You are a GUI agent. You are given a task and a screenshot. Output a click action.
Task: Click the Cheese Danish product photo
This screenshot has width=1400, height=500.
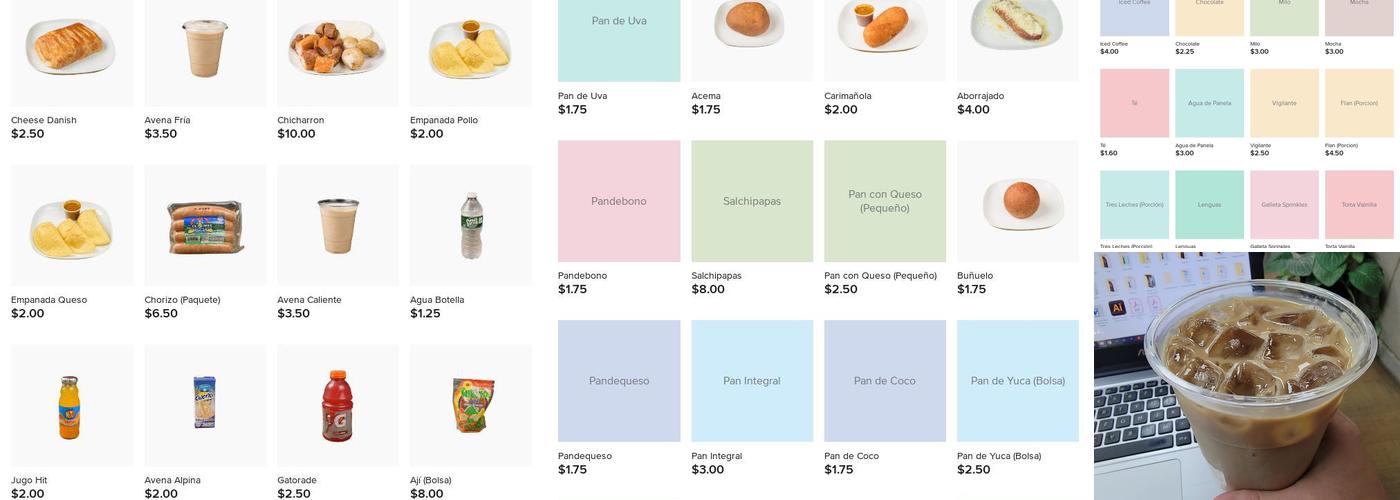click(x=72, y=48)
